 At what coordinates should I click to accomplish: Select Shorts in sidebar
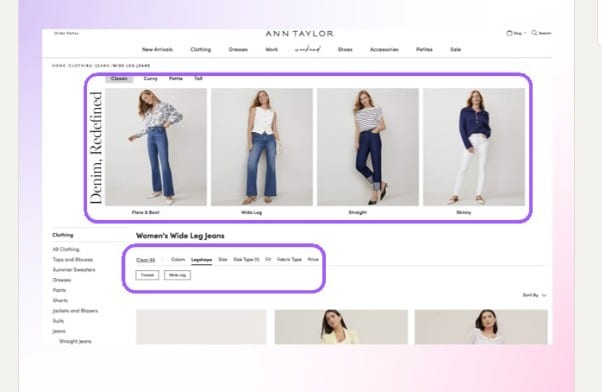coord(60,301)
